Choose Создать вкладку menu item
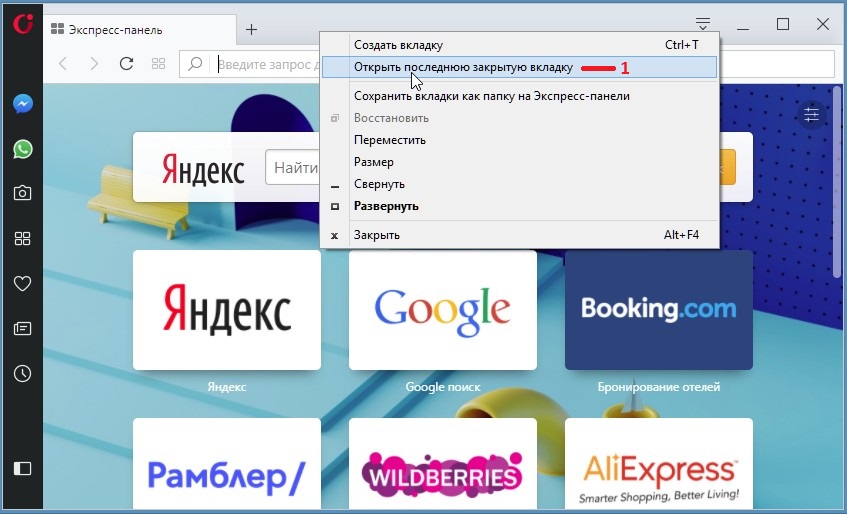The image size is (847, 514). (520, 45)
